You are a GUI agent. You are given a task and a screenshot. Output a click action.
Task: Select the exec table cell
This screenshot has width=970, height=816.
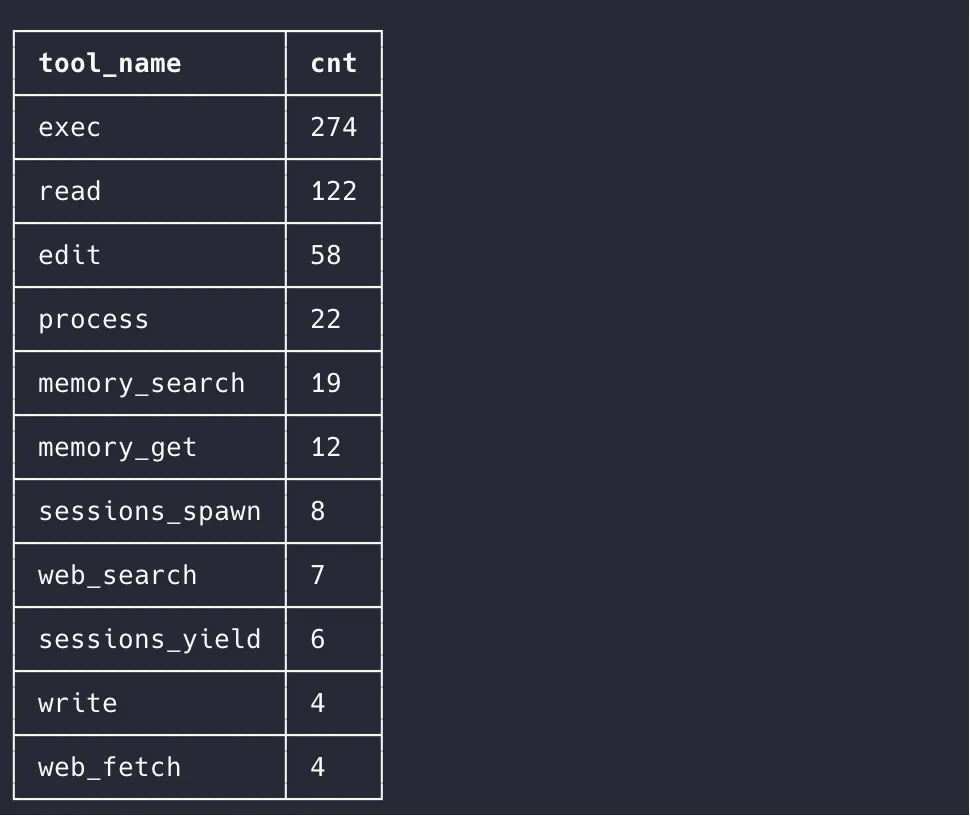point(70,128)
